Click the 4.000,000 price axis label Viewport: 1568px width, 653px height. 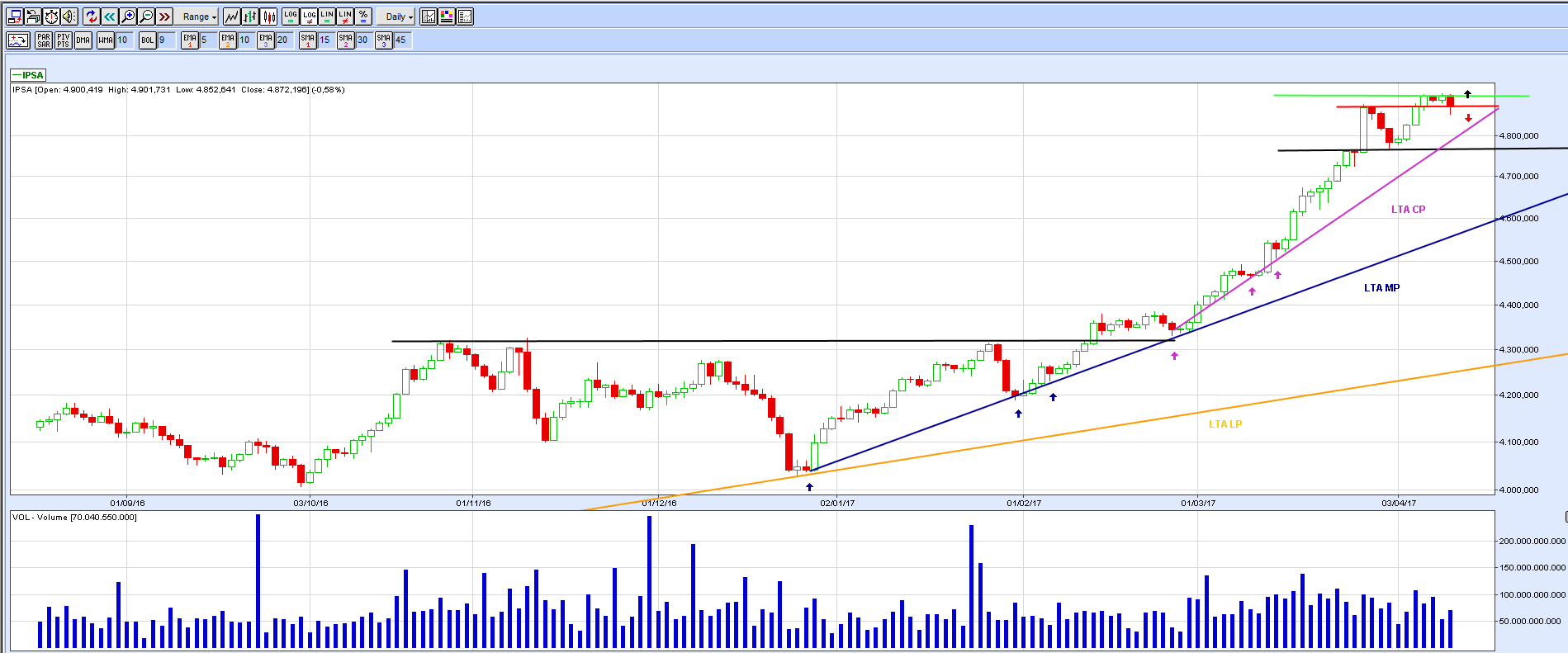(x=1519, y=490)
